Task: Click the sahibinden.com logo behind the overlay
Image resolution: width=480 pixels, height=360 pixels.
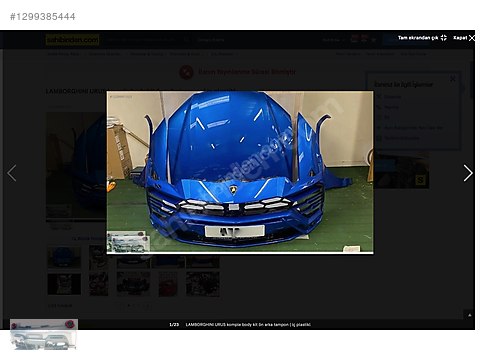Action: (72, 40)
